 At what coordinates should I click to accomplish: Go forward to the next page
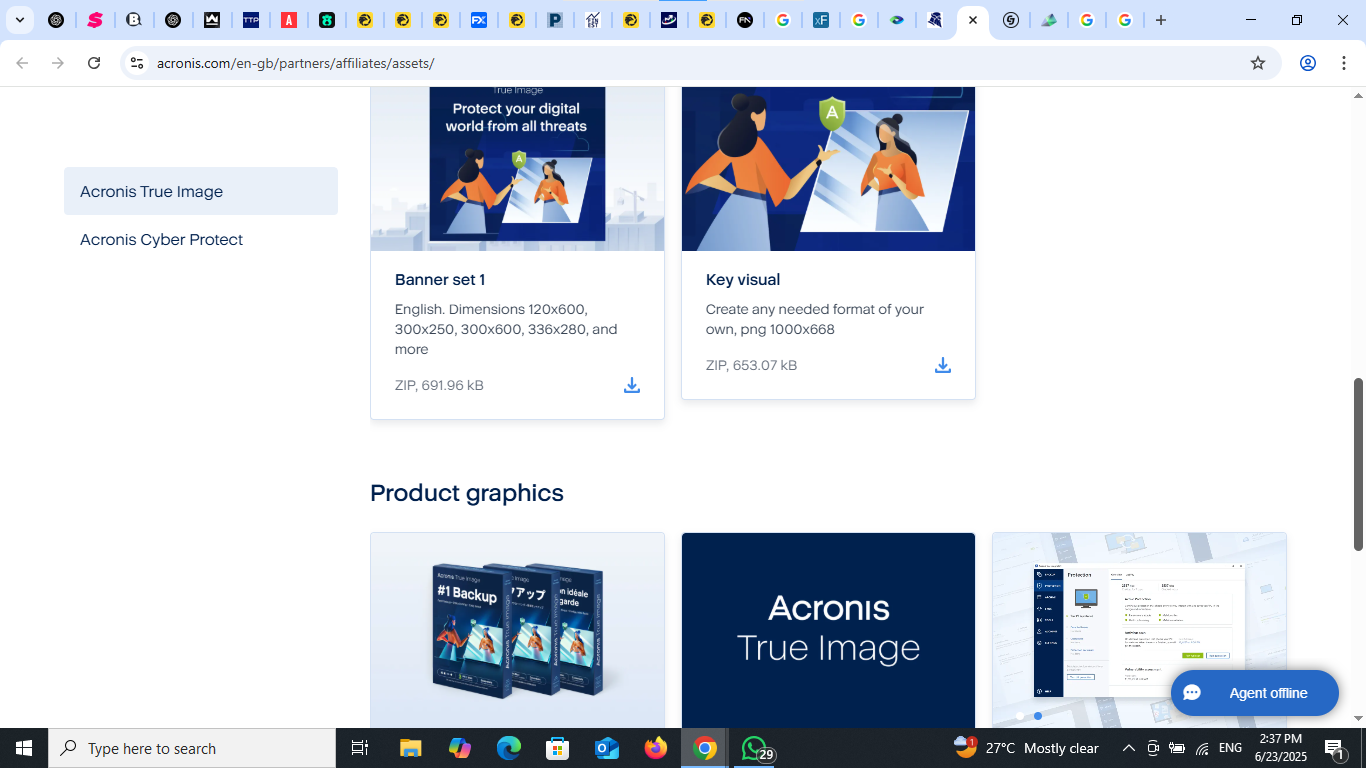coord(58,63)
